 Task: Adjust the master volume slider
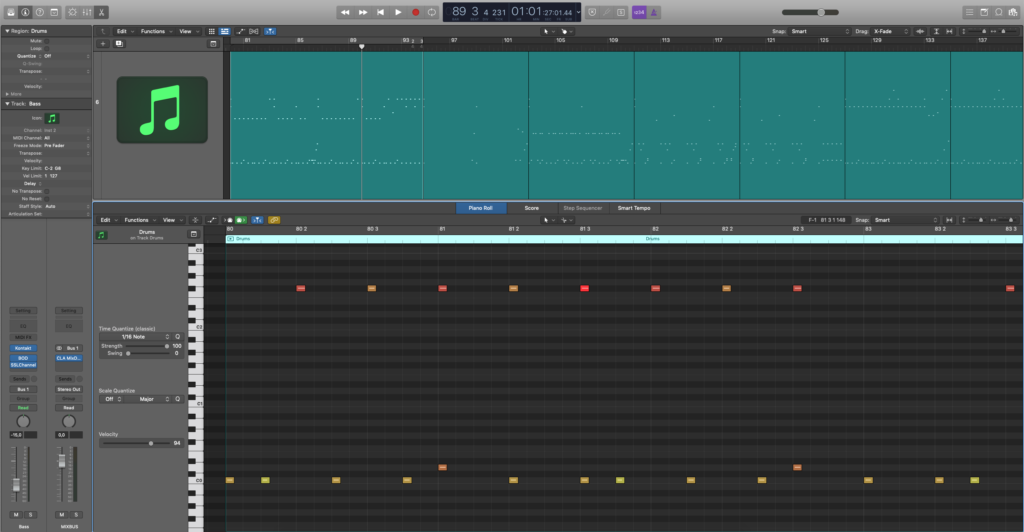(810, 12)
